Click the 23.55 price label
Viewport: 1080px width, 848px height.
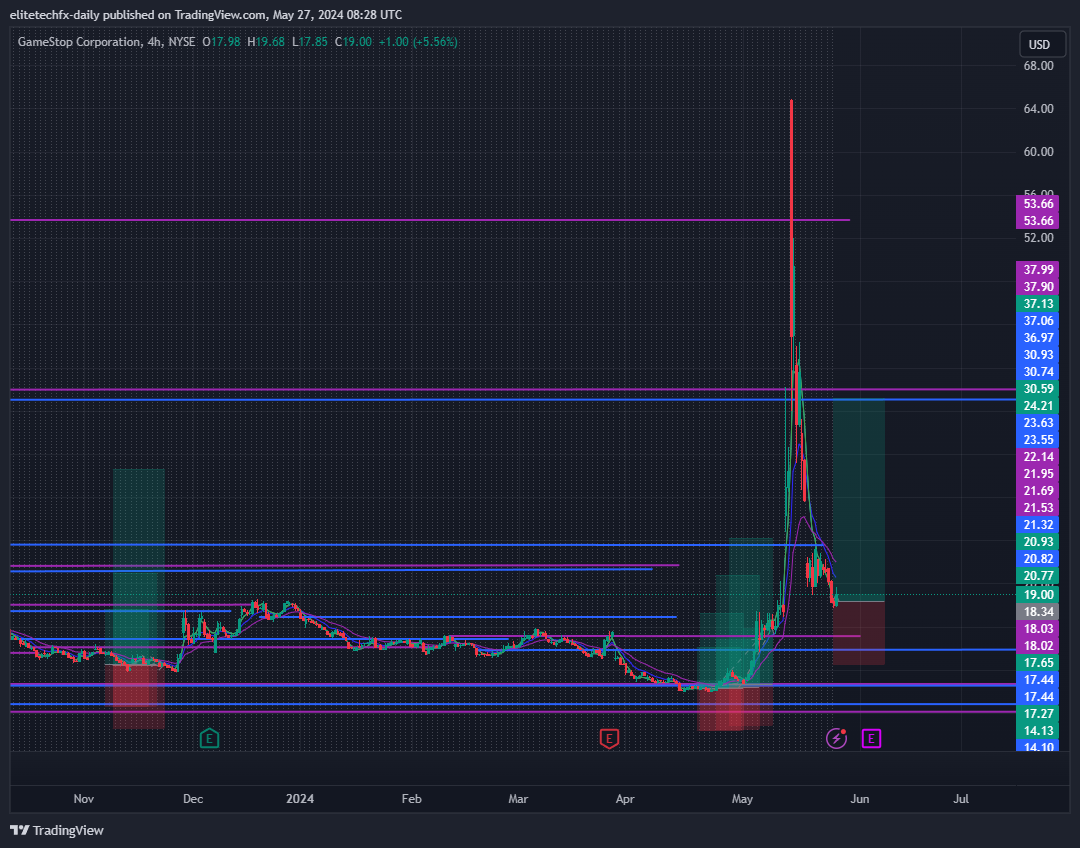point(1037,439)
